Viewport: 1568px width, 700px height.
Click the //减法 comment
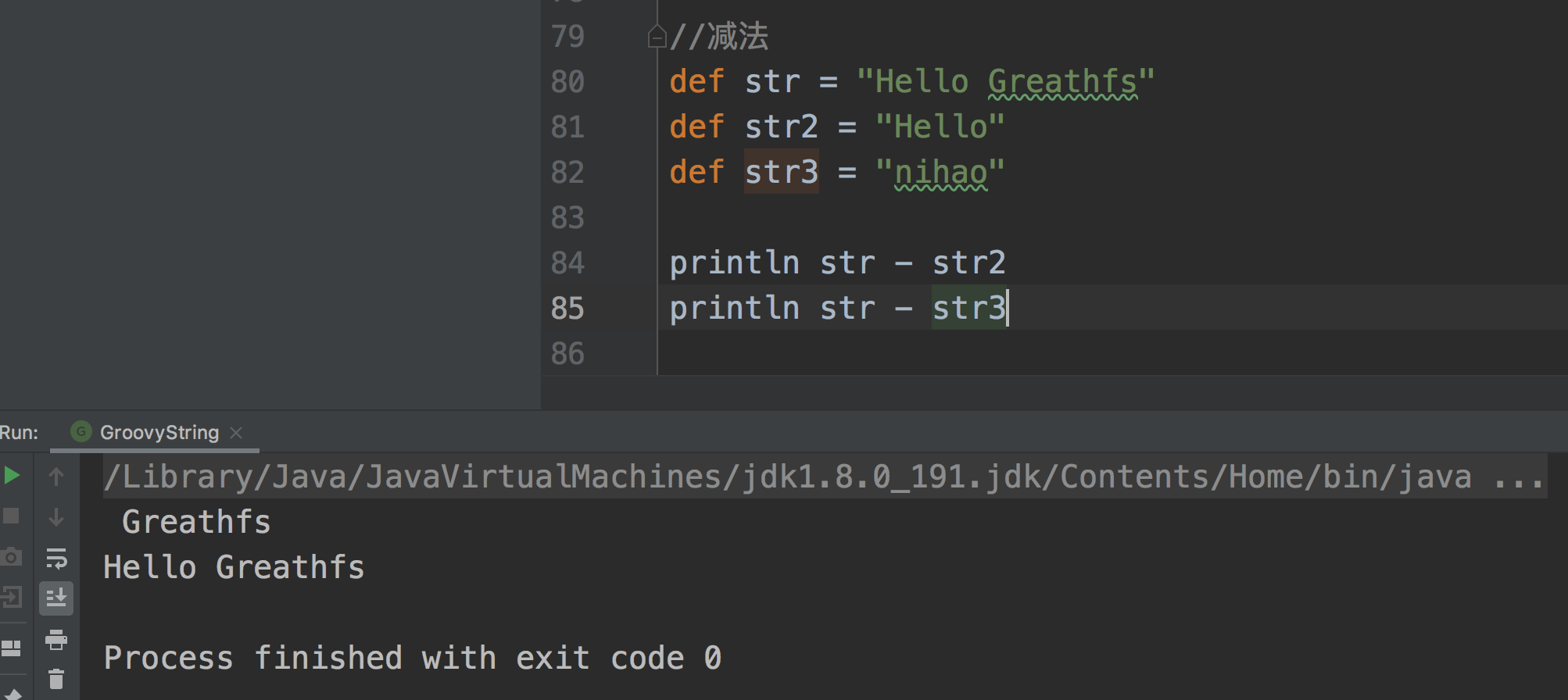(x=719, y=36)
